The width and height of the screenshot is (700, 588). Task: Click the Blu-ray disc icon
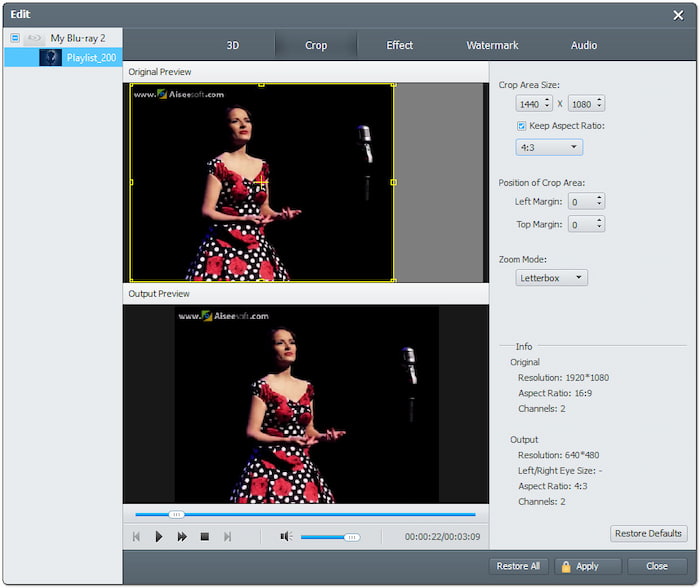(34, 38)
